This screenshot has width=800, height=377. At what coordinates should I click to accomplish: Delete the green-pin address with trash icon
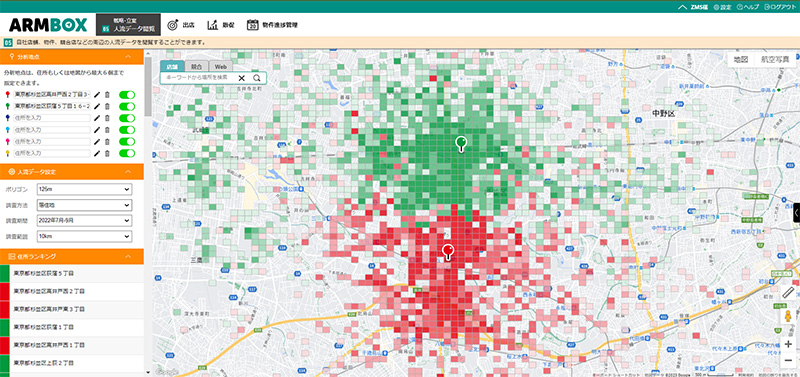point(107,106)
